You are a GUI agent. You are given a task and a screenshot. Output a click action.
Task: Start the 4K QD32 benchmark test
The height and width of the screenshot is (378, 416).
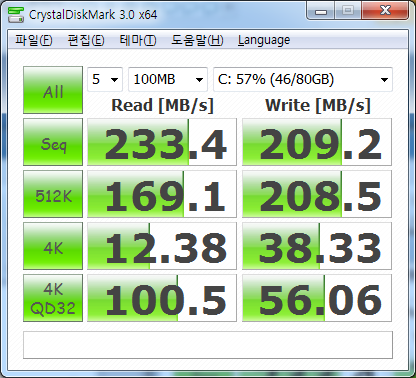[x=53, y=298]
